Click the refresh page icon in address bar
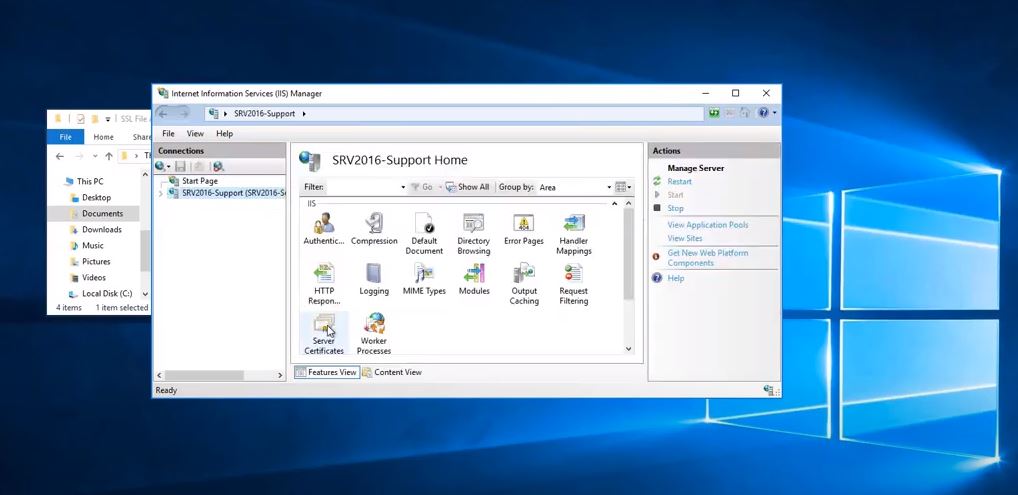The image size is (1018, 495). pos(714,113)
